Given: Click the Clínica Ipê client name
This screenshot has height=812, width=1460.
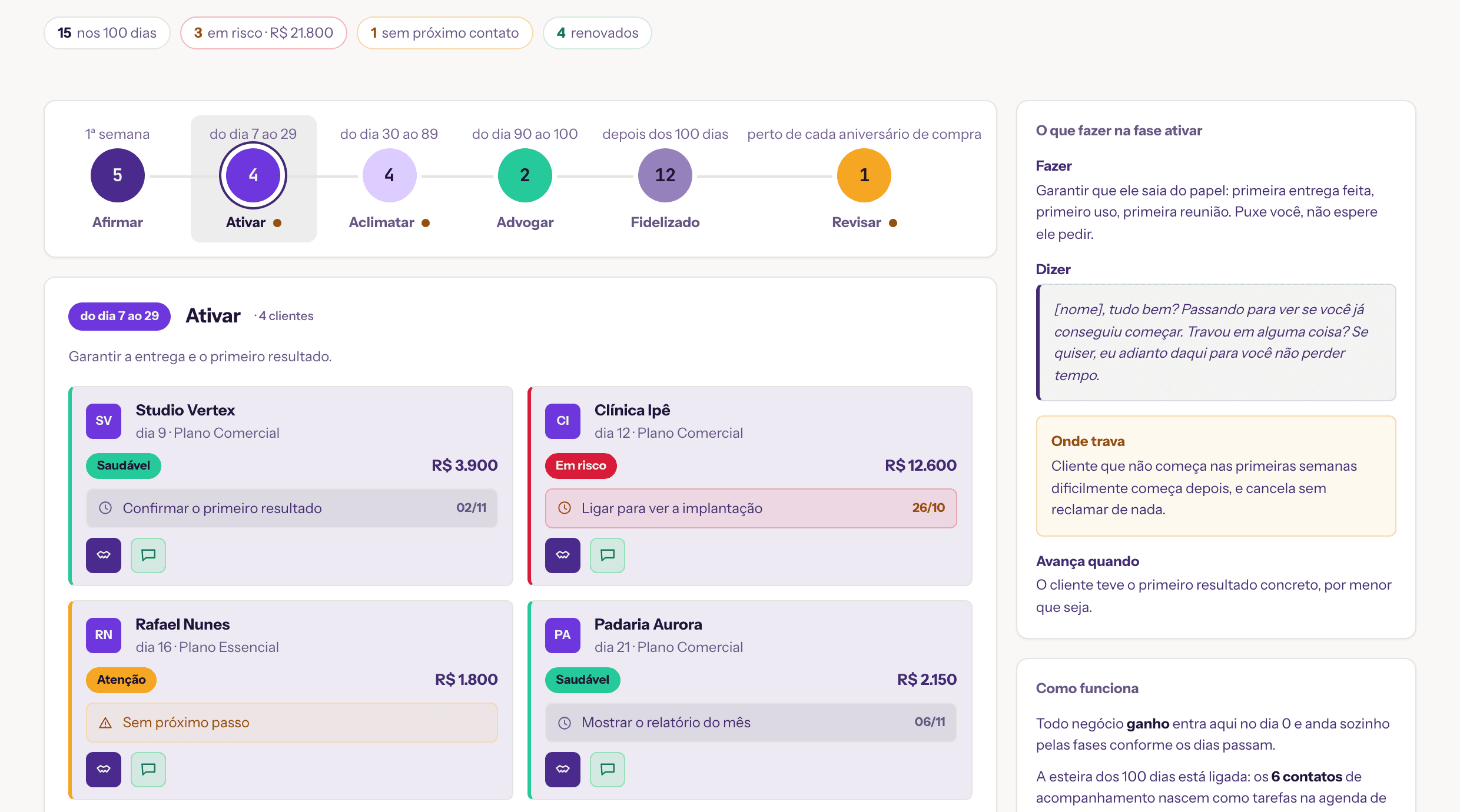Looking at the screenshot, I should [632, 410].
